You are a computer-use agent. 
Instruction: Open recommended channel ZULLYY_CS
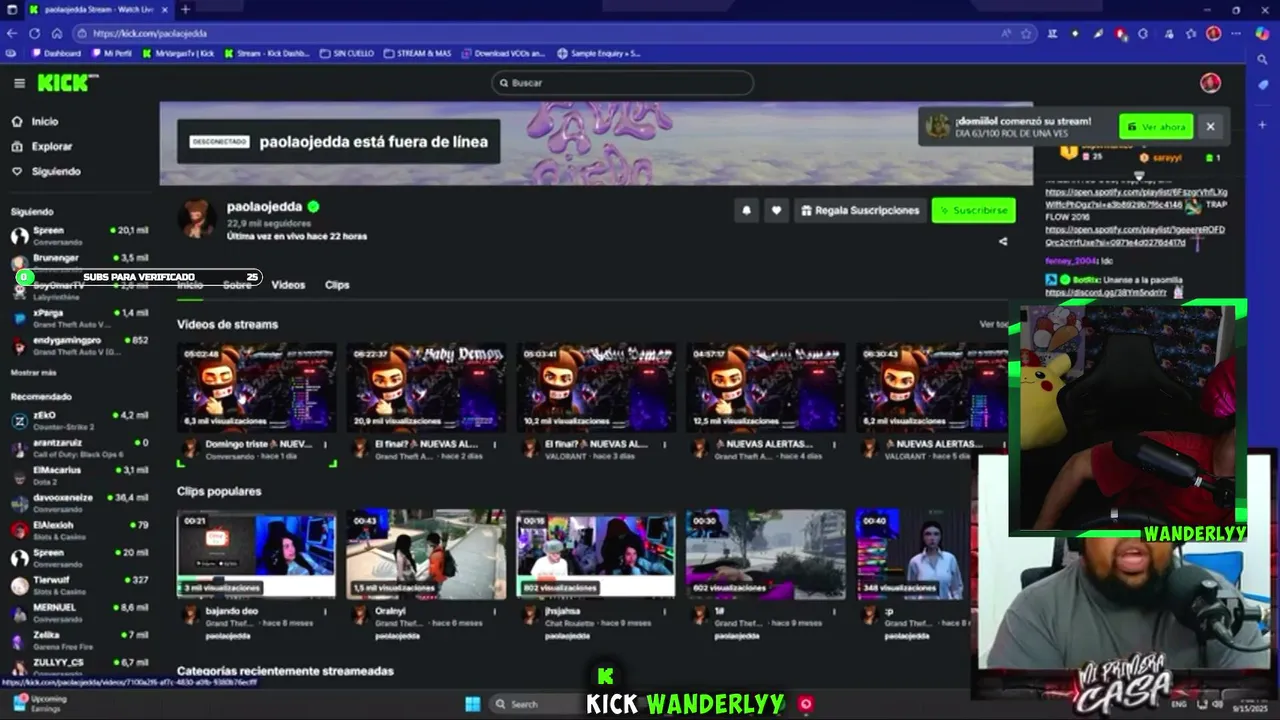[80, 667]
